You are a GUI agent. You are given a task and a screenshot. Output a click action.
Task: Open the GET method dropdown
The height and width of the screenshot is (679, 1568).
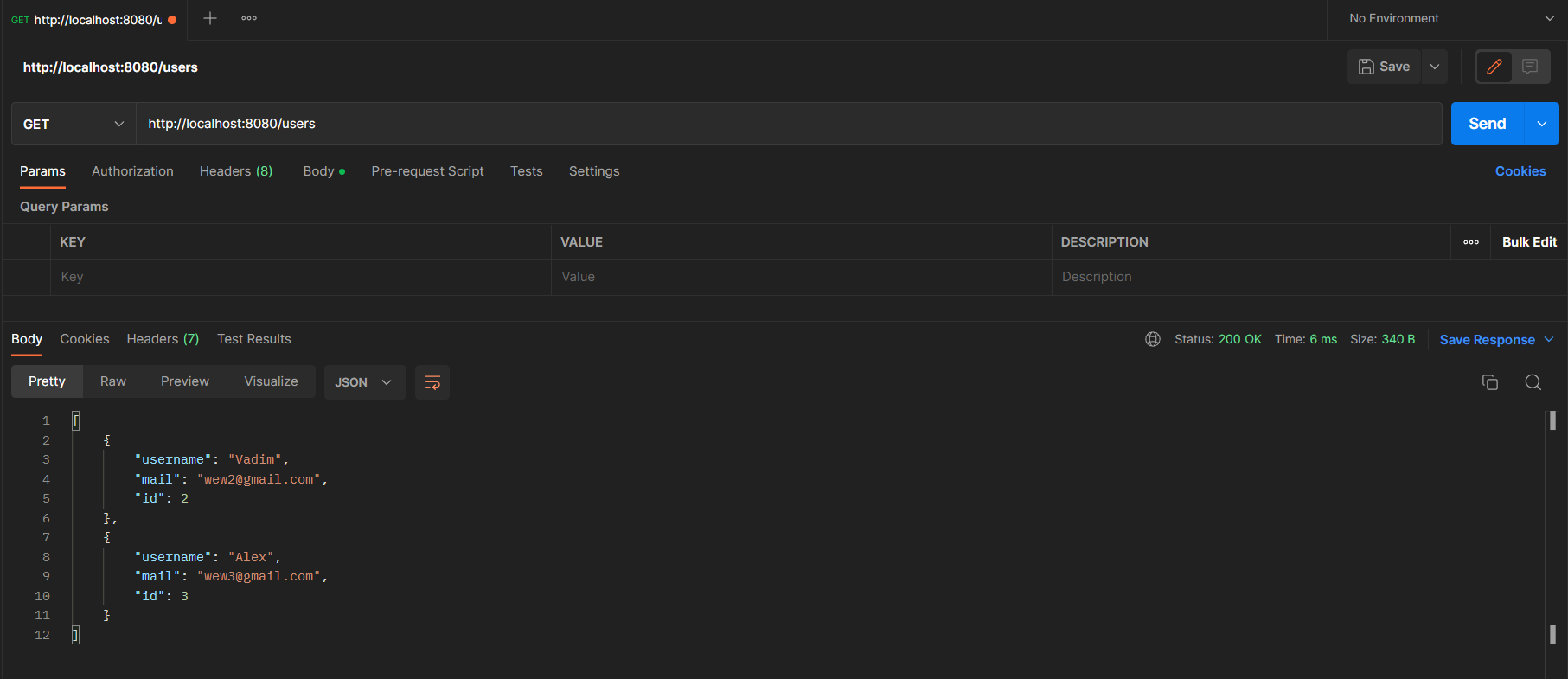pyautogui.click(x=74, y=124)
